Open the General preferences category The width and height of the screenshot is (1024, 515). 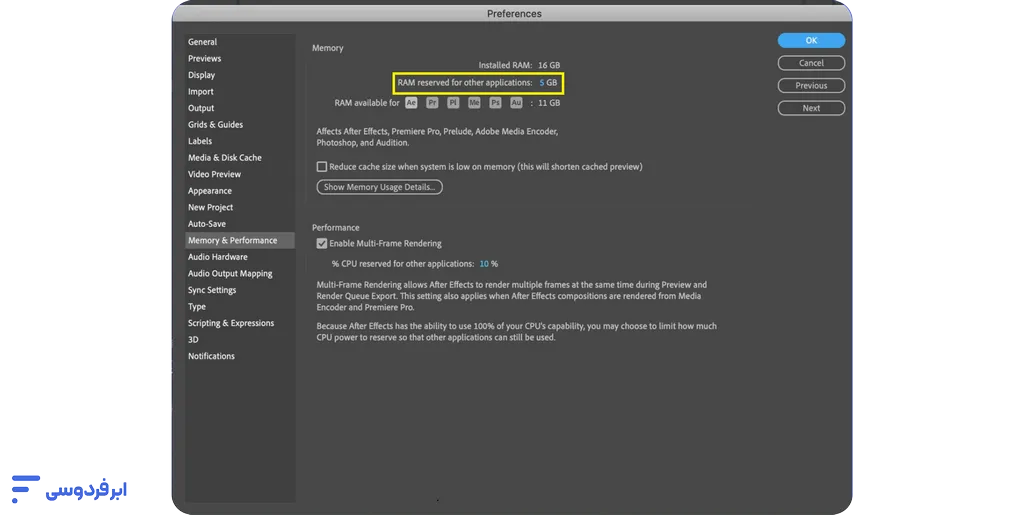202,42
